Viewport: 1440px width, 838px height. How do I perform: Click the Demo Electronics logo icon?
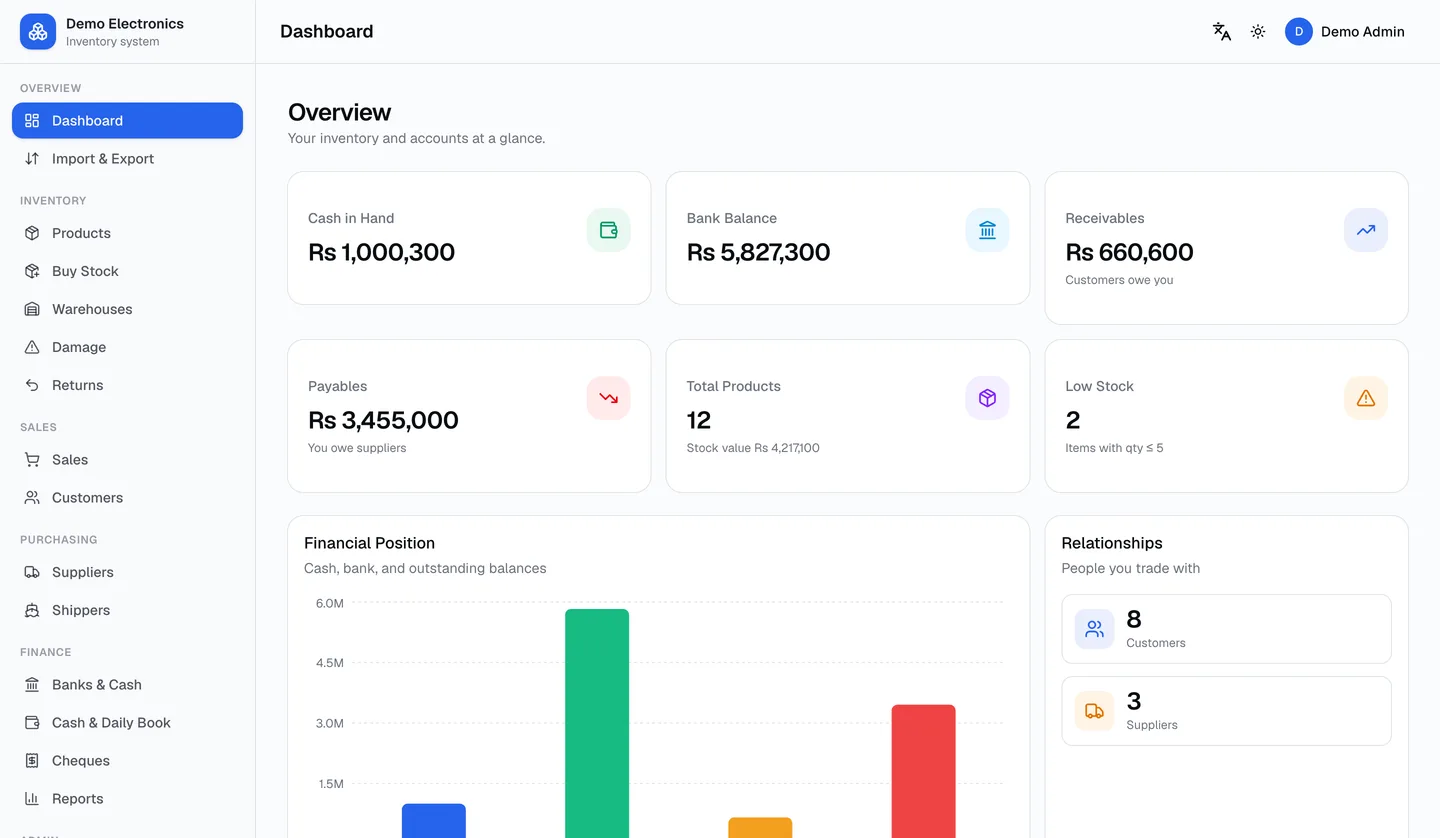38,32
